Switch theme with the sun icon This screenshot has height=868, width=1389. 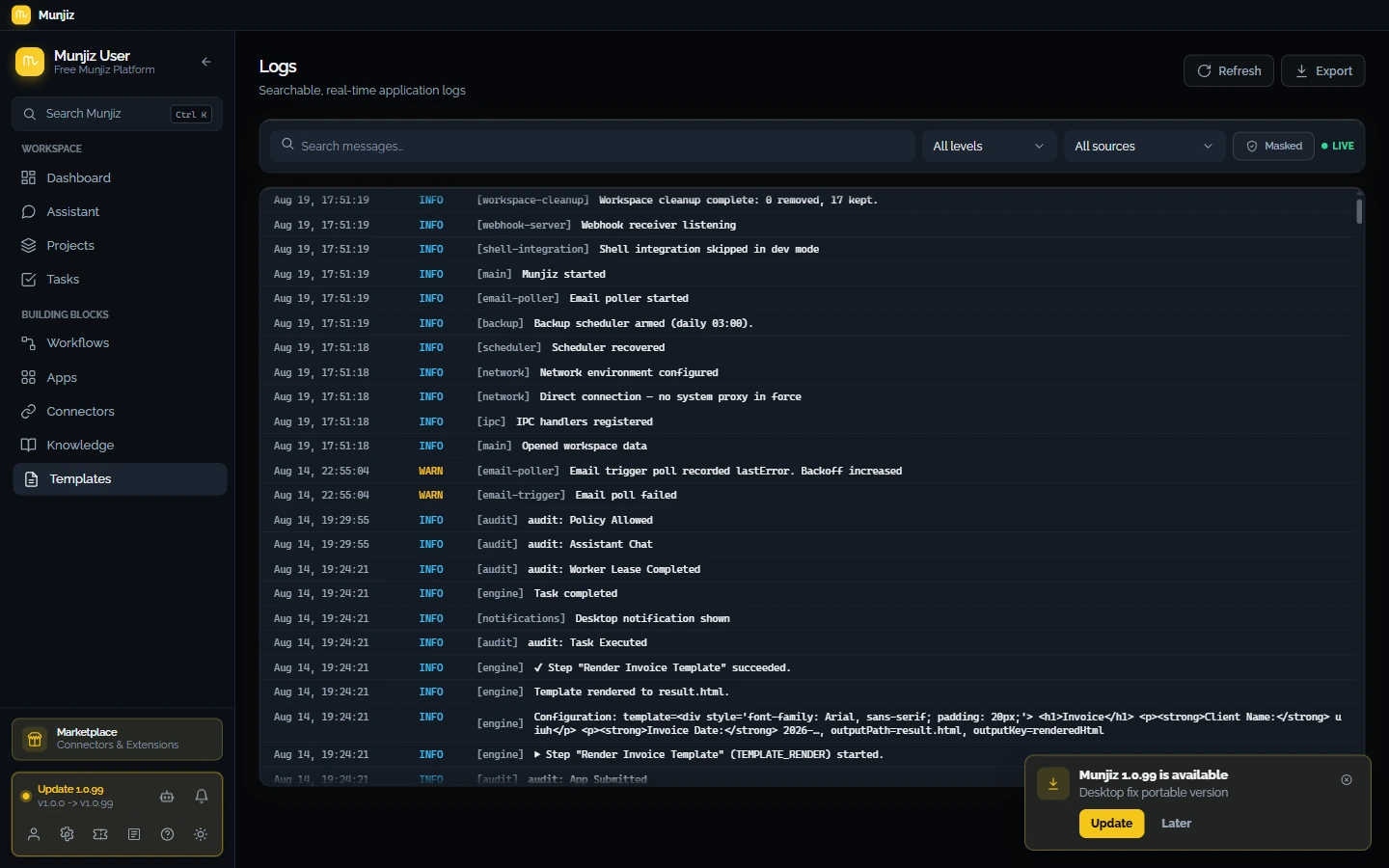(201, 834)
